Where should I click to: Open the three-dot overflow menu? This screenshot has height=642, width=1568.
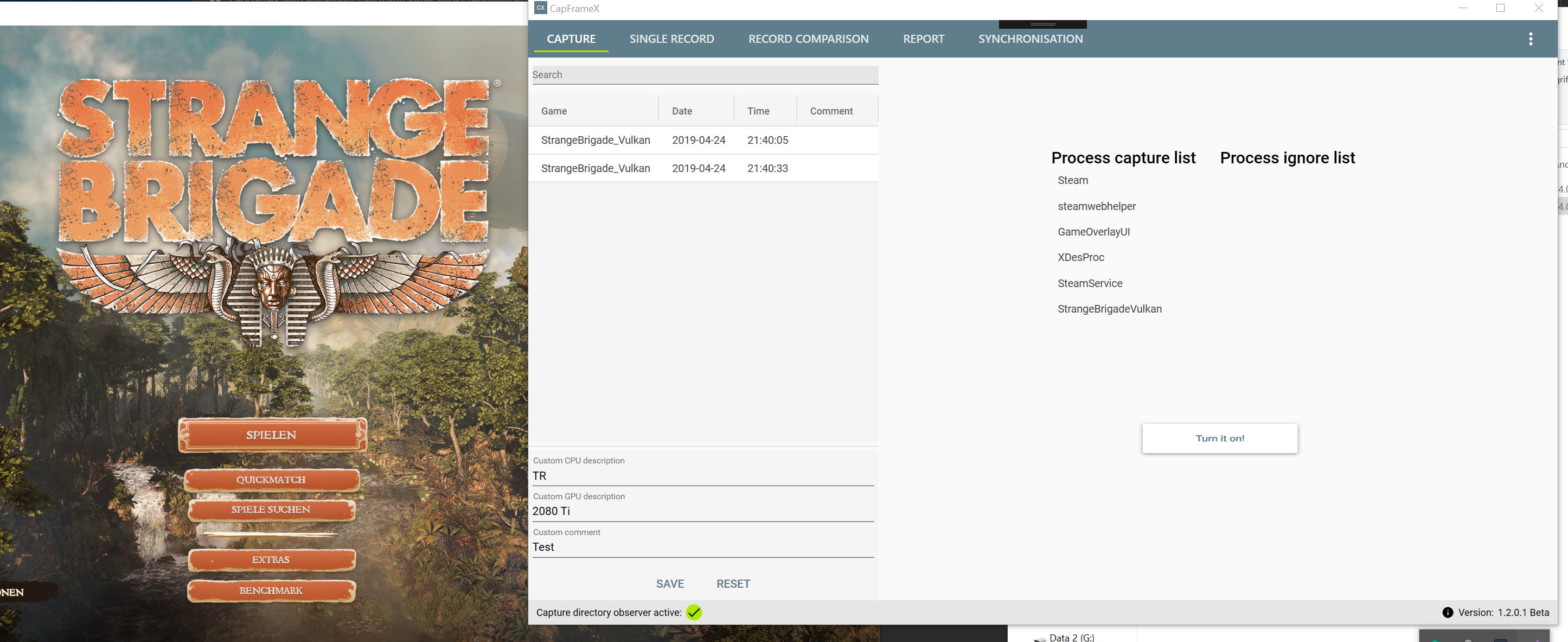click(1530, 39)
